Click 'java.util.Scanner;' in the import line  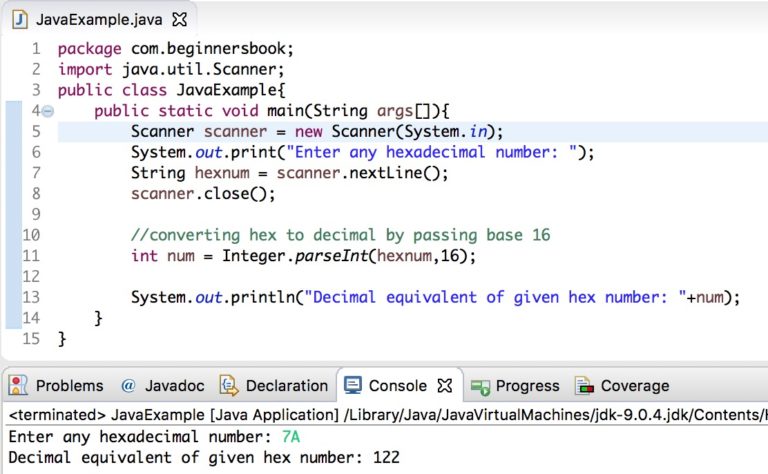pyautogui.click(x=203, y=70)
